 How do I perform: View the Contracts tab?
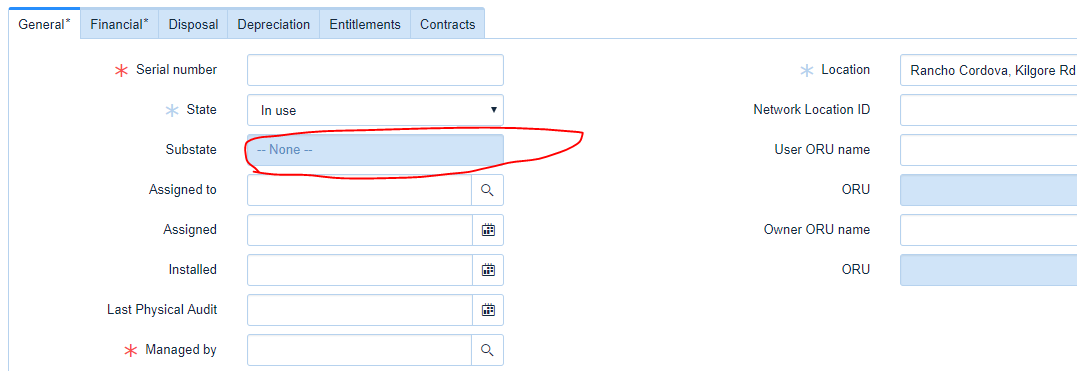(x=448, y=24)
